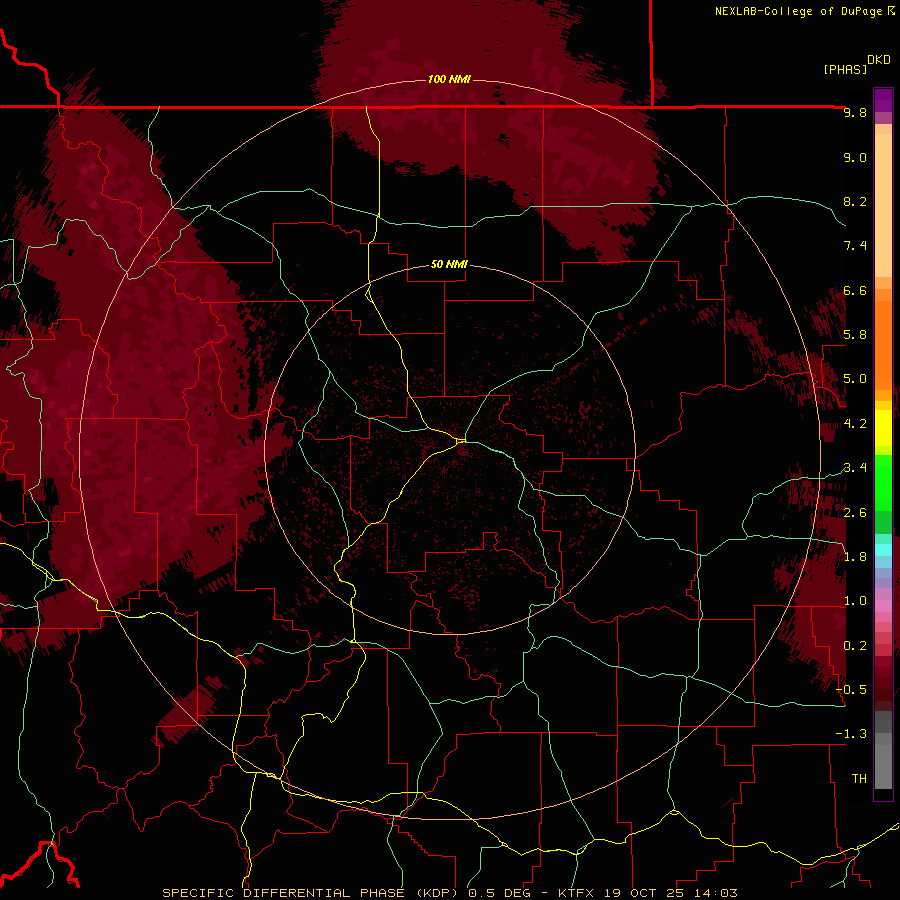Image resolution: width=900 pixels, height=900 pixels.
Task: Click the 7.4 legend value
Action: click(855, 246)
